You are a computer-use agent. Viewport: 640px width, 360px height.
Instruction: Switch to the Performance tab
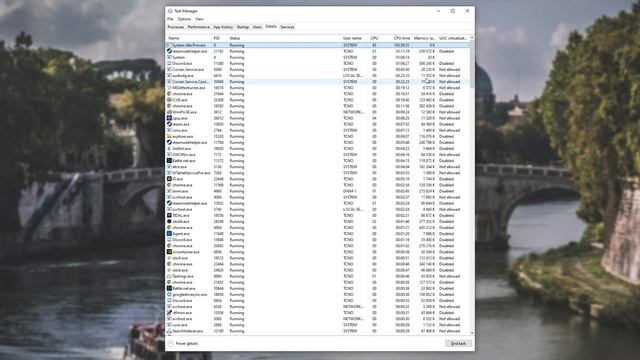click(198, 27)
